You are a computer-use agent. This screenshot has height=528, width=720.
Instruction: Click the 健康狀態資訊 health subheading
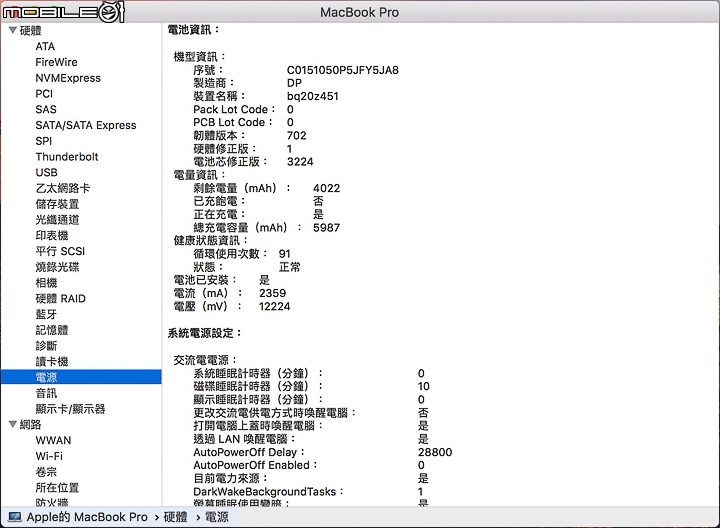tap(210, 241)
